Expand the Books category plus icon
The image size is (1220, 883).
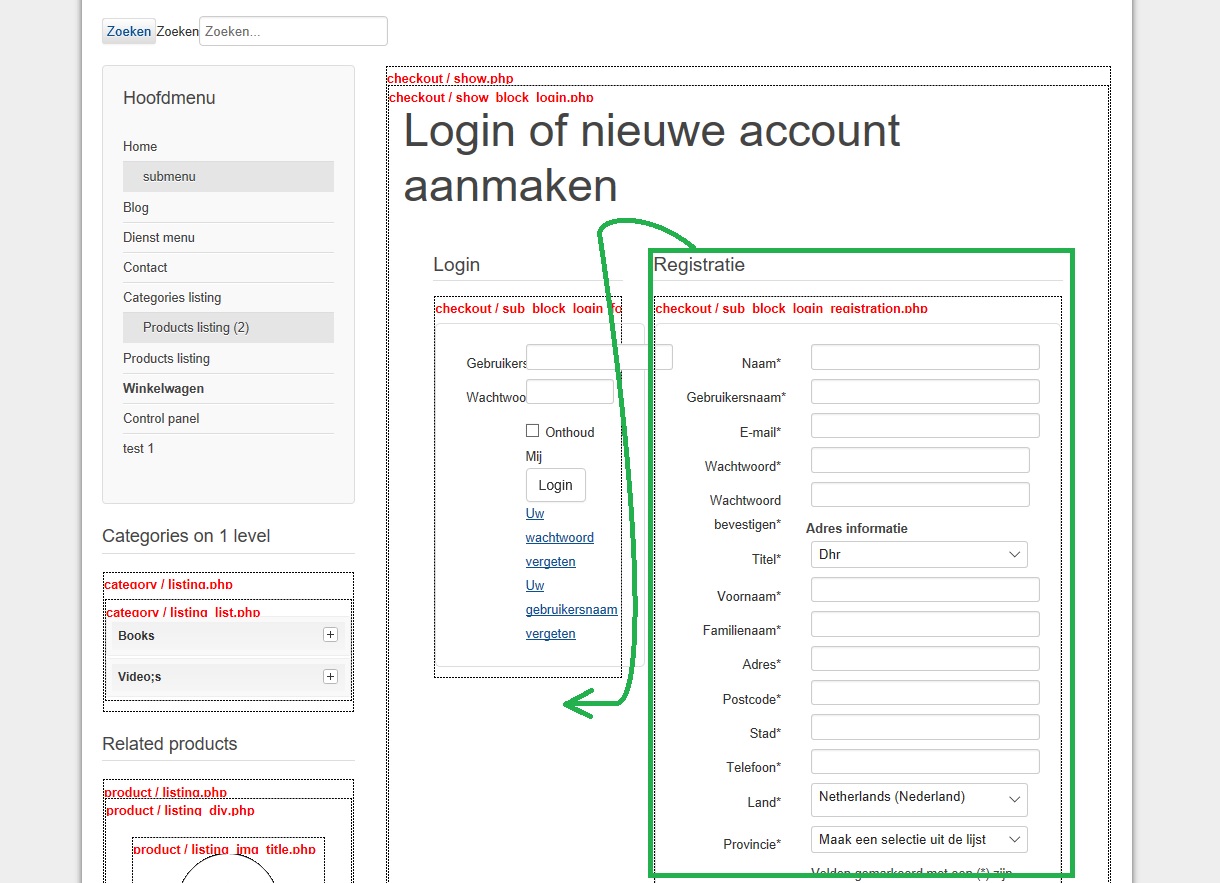coord(330,635)
